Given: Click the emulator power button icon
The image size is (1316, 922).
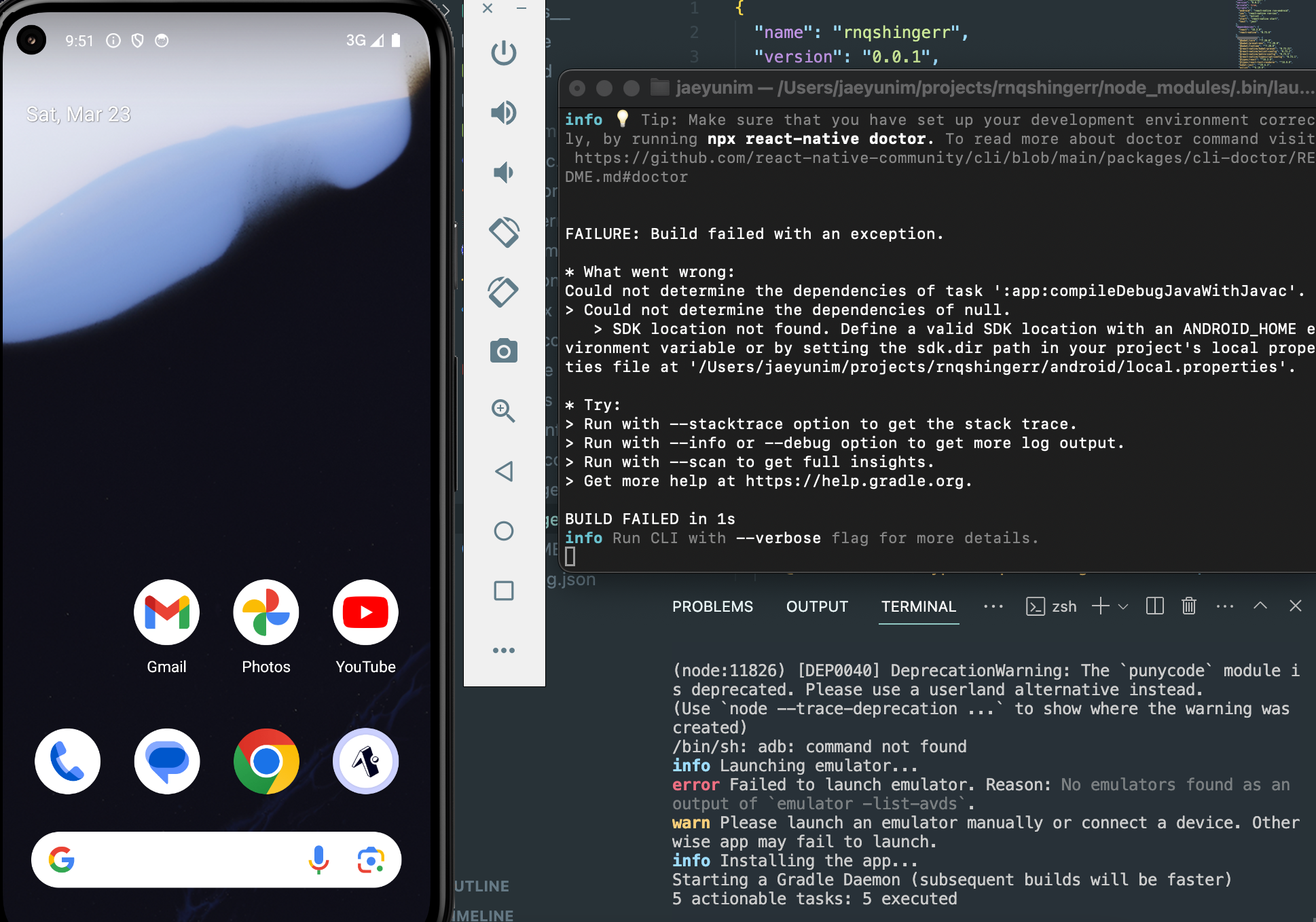Looking at the screenshot, I should (x=504, y=53).
